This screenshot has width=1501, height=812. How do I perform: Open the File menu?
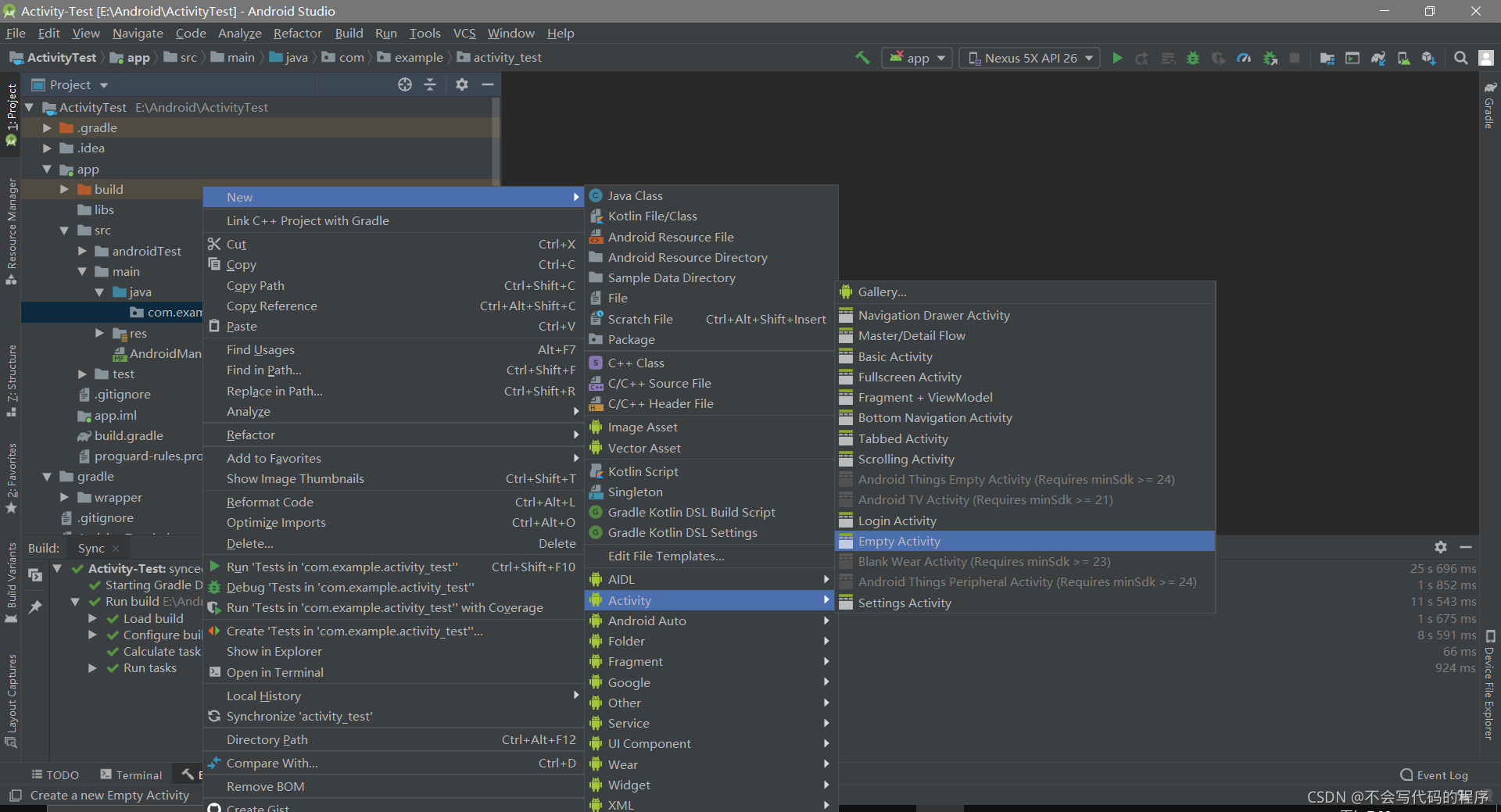coord(16,33)
